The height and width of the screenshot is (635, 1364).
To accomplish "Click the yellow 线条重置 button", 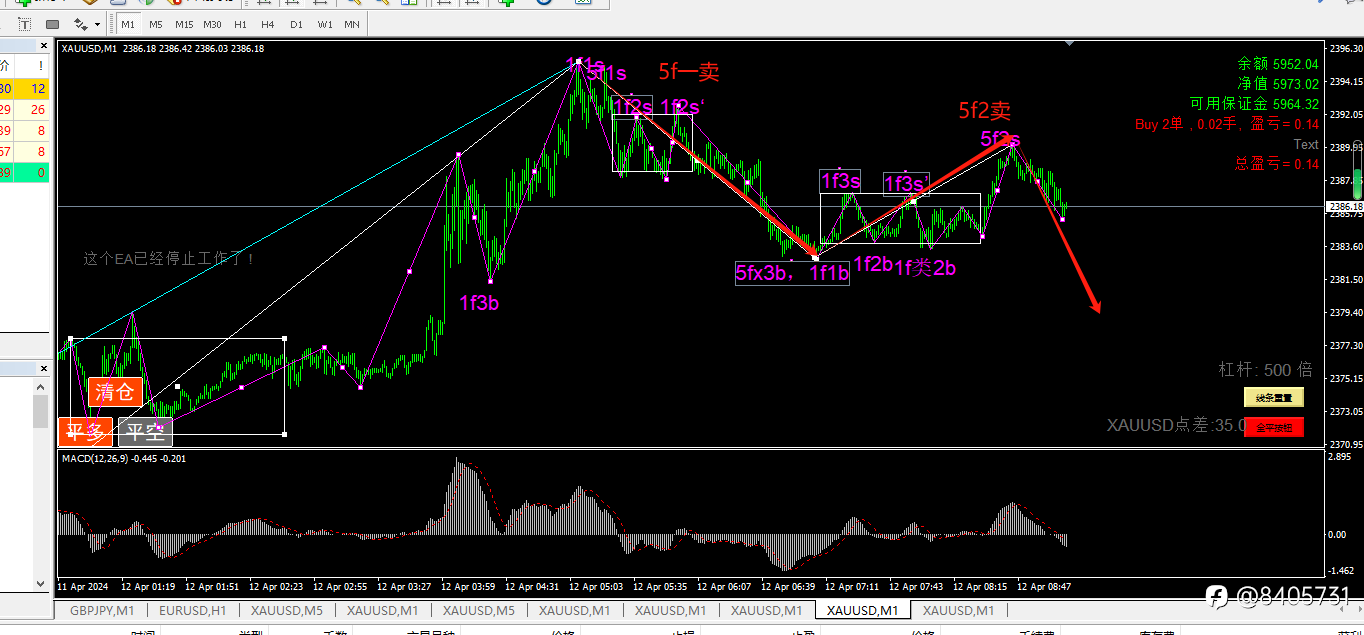I will click(1274, 397).
